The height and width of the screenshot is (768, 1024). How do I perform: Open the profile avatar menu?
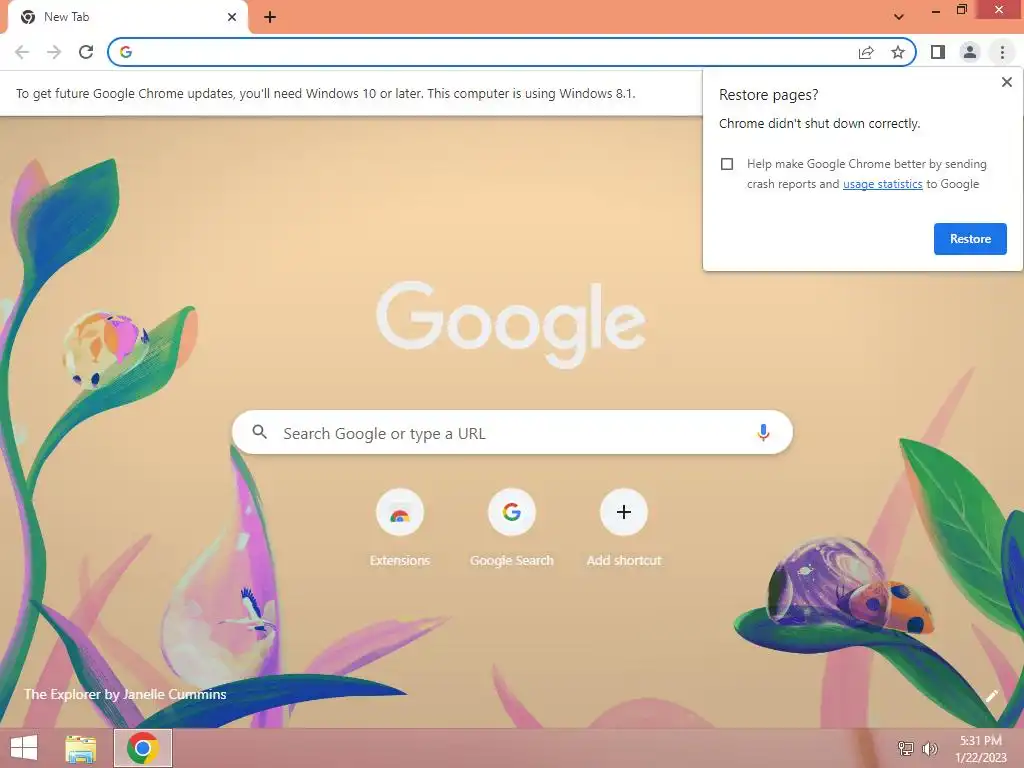pos(970,52)
